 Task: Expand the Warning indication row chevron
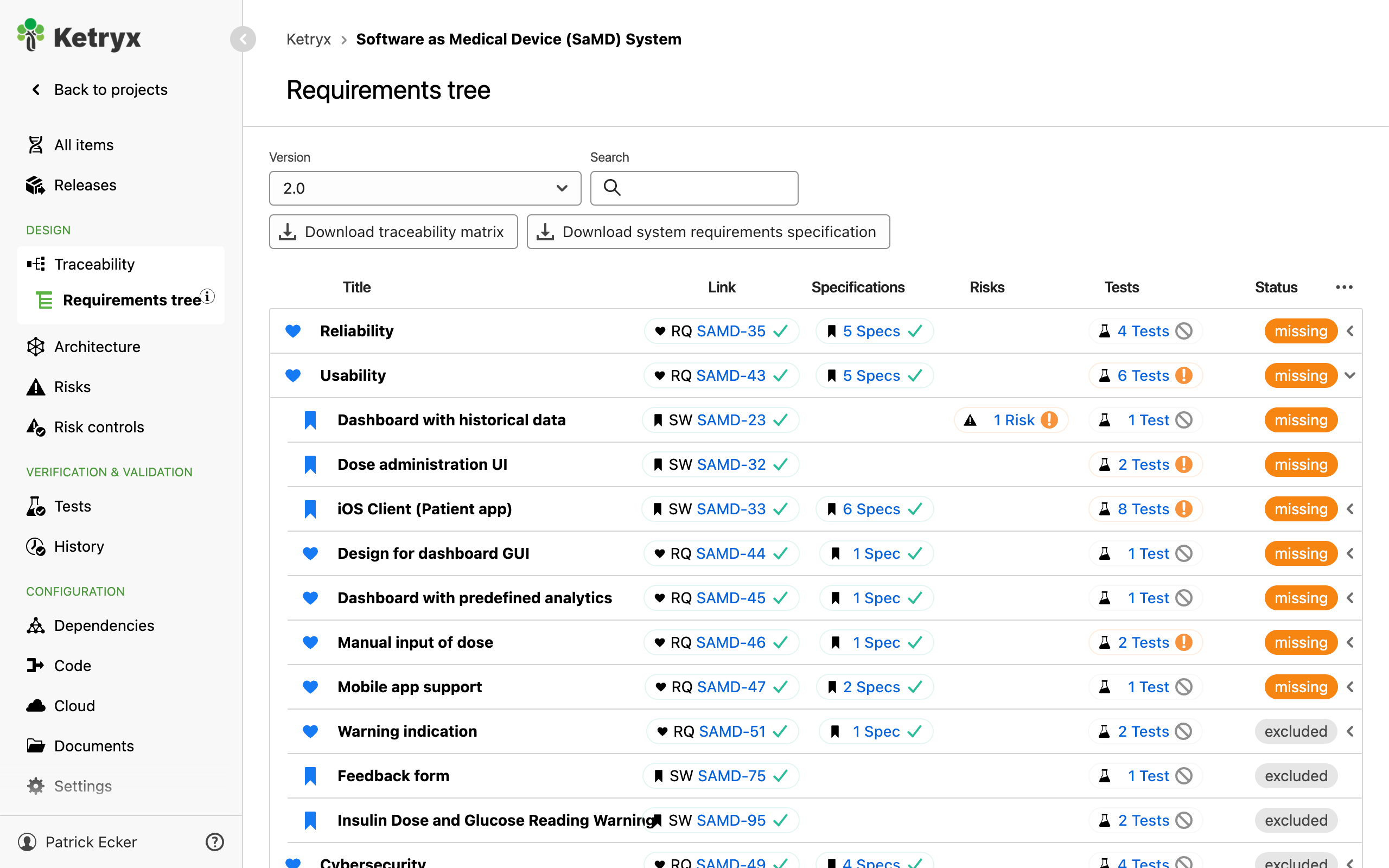pos(1349,731)
